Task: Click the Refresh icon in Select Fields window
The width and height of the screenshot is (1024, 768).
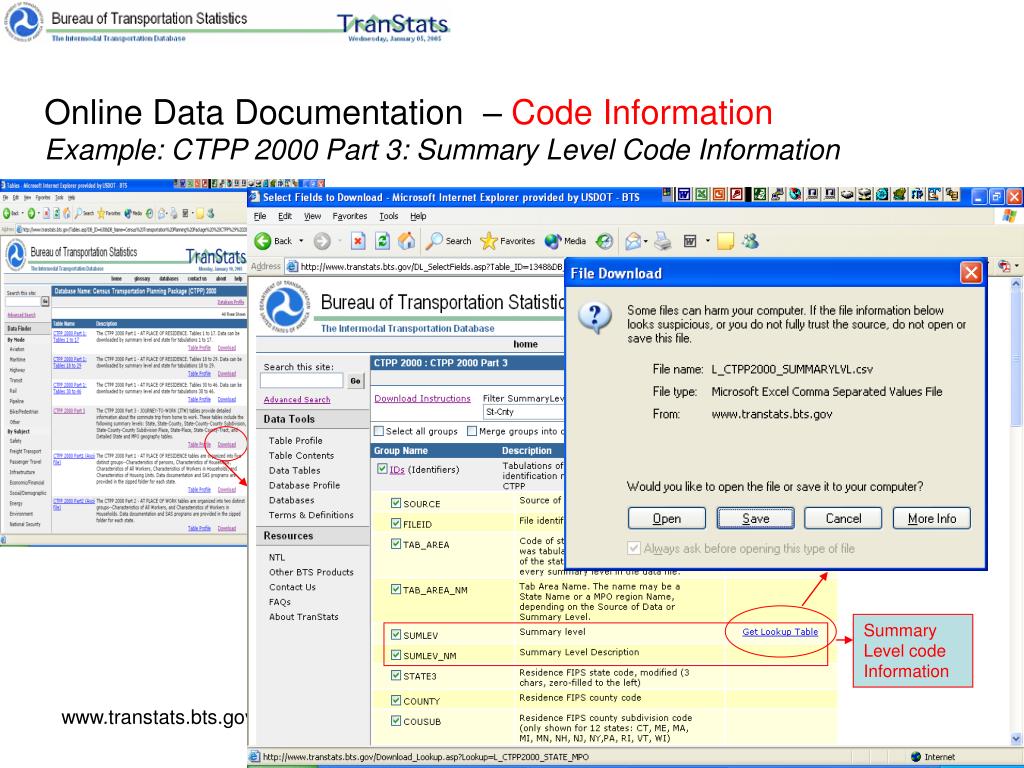Action: 383,242
